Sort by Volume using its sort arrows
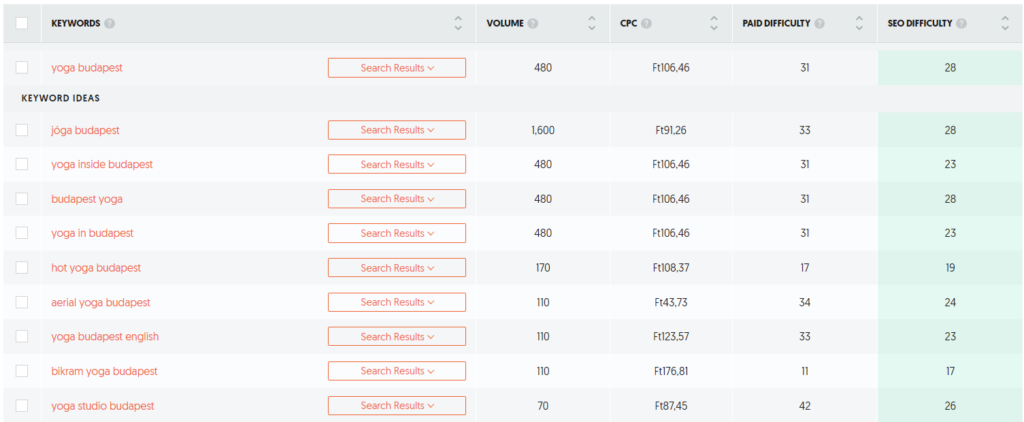 pos(592,24)
